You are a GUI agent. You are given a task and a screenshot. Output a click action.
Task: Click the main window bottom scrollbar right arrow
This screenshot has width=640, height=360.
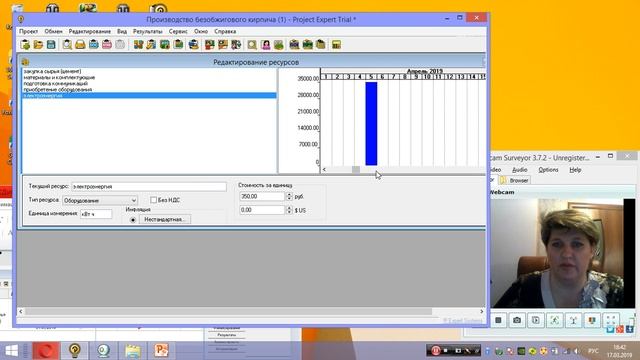click(x=482, y=311)
